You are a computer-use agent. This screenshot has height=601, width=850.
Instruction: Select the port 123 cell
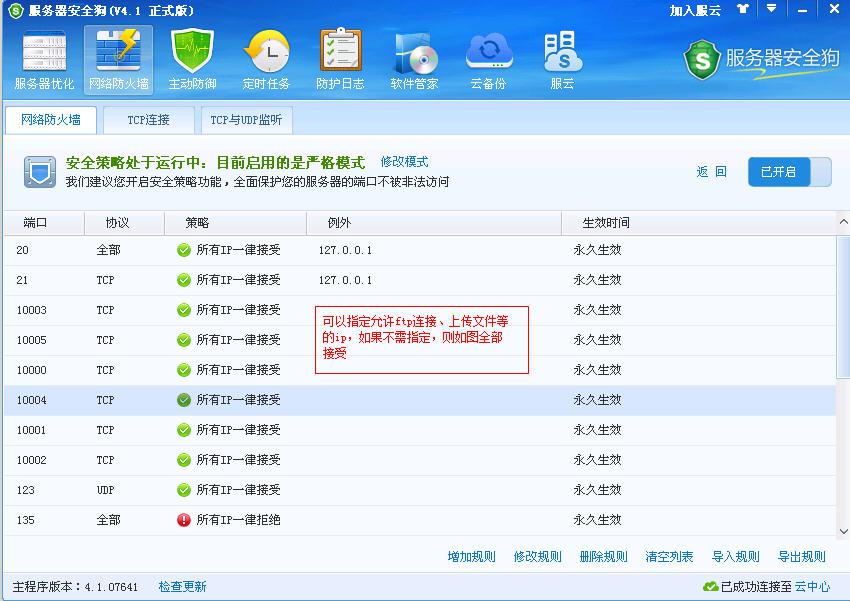coord(25,490)
